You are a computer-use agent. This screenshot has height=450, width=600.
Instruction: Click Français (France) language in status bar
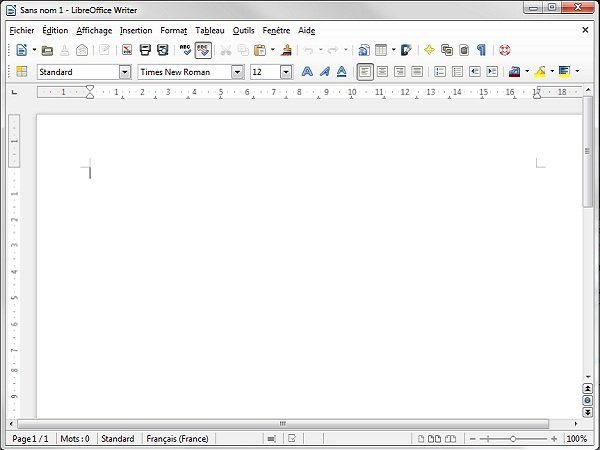click(x=177, y=438)
